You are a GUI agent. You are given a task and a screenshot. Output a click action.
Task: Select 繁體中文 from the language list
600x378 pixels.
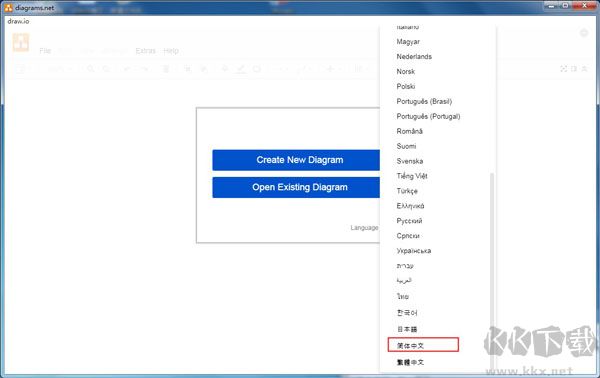tap(410, 362)
